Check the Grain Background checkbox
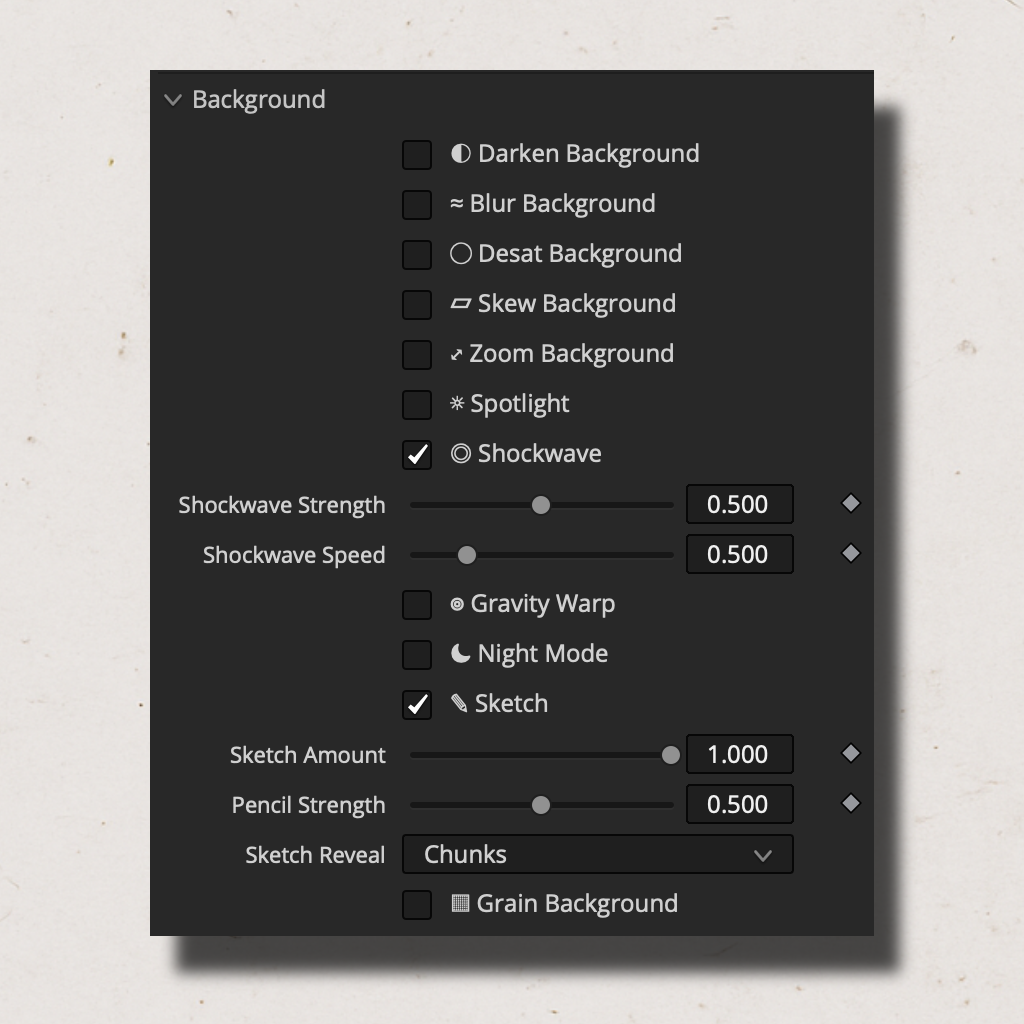This screenshot has height=1024, width=1024. (417, 905)
